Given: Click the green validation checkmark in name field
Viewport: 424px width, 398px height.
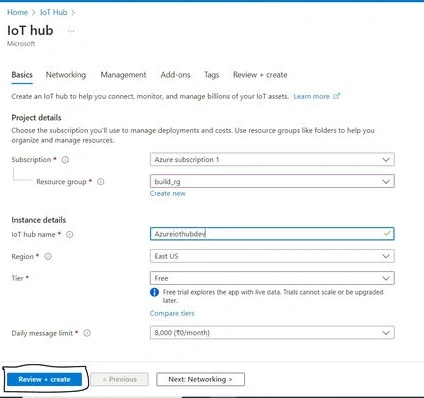Looking at the screenshot, I should (x=387, y=234).
